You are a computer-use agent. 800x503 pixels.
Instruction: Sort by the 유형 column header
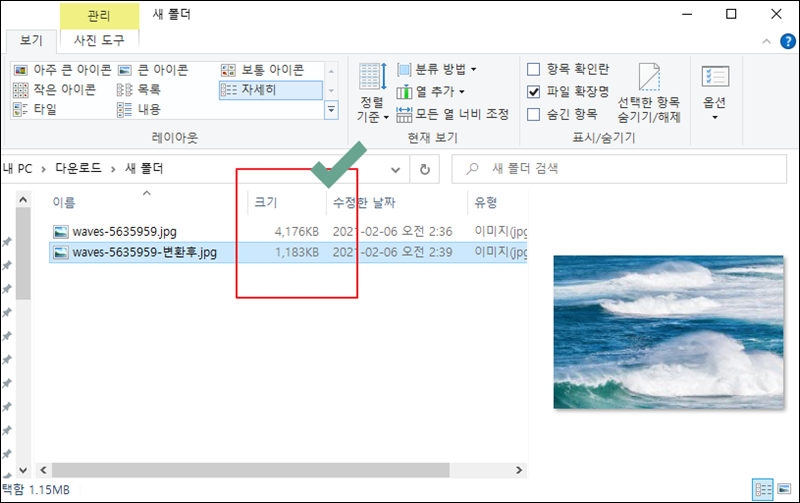coord(485,203)
